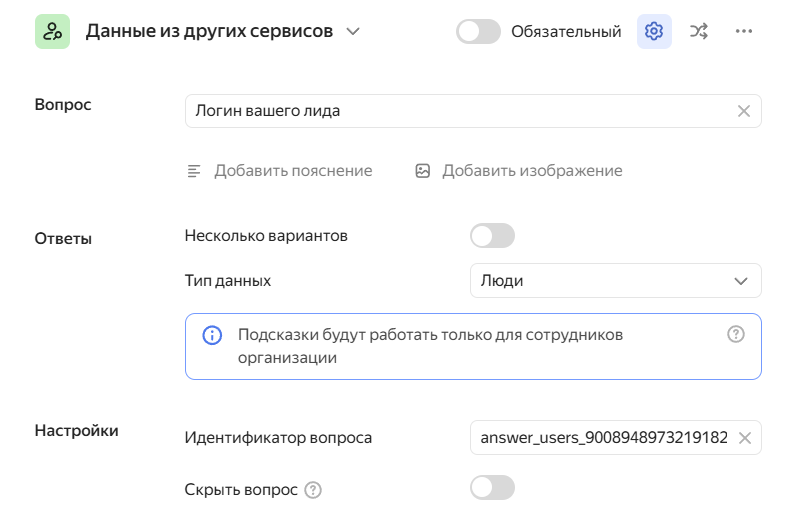Enable Несколько вариантов toggle

pyautogui.click(x=492, y=236)
